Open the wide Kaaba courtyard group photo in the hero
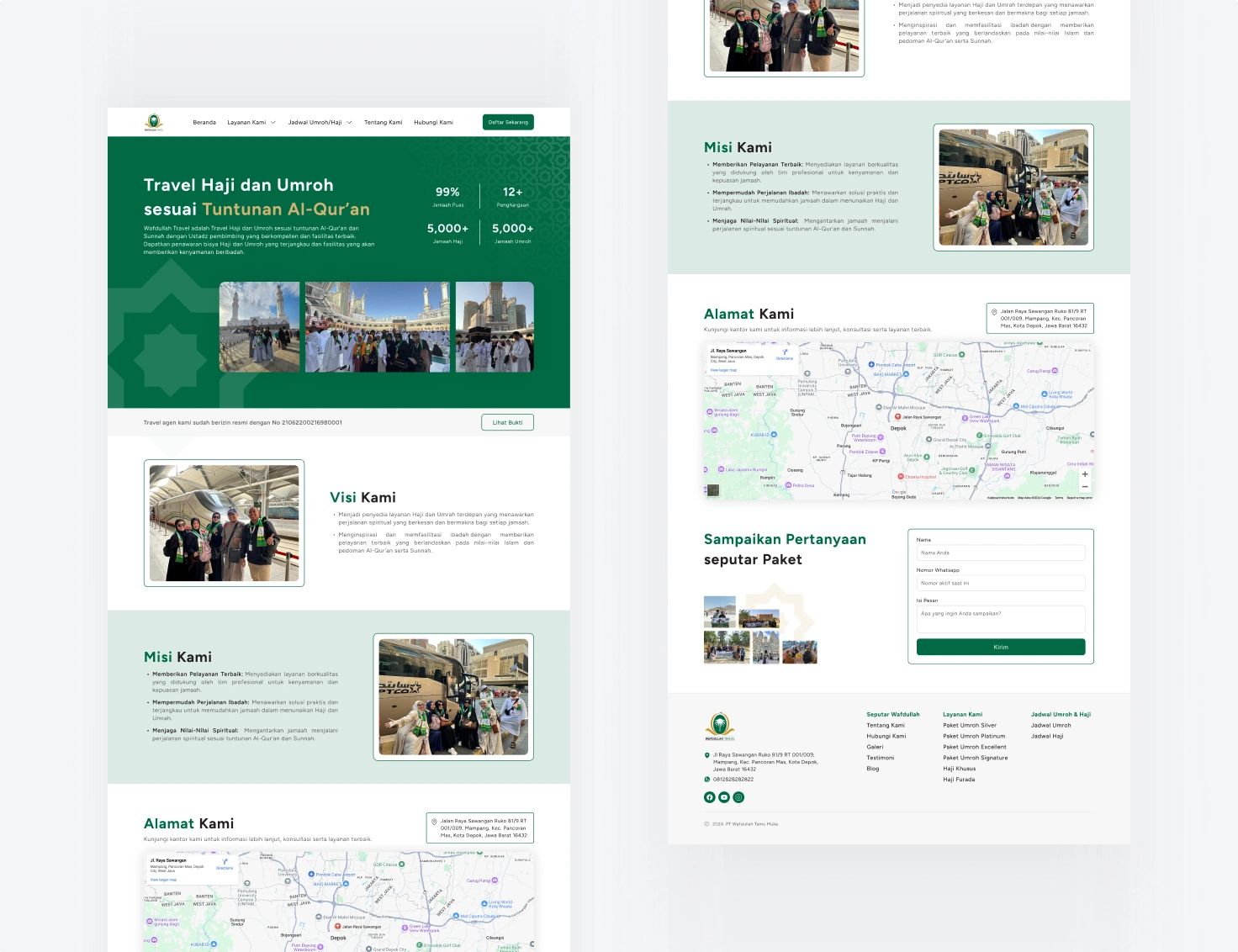 click(378, 327)
